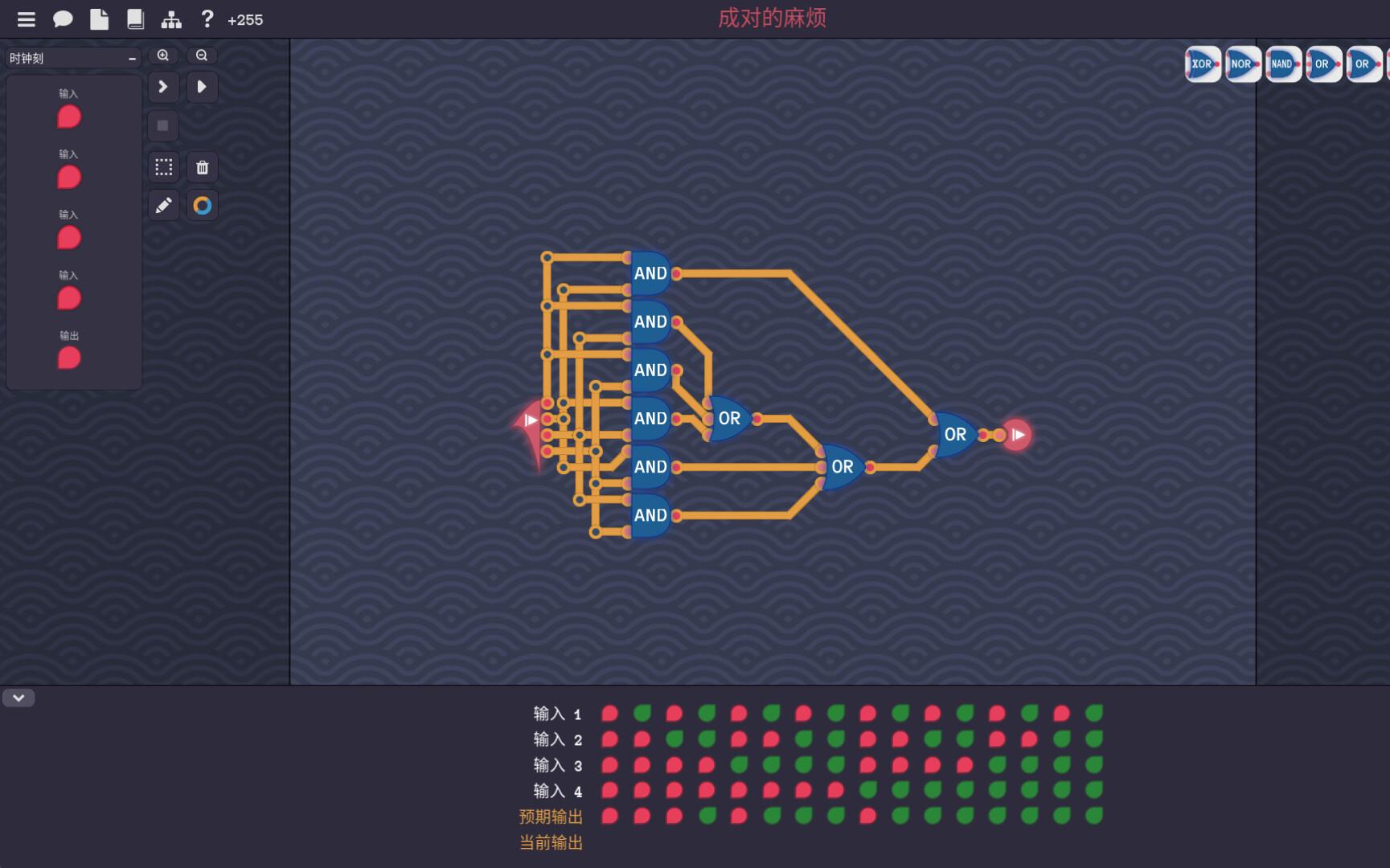
Task: Toggle the fourth 输入 pin in the panel
Action: click(69, 298)
